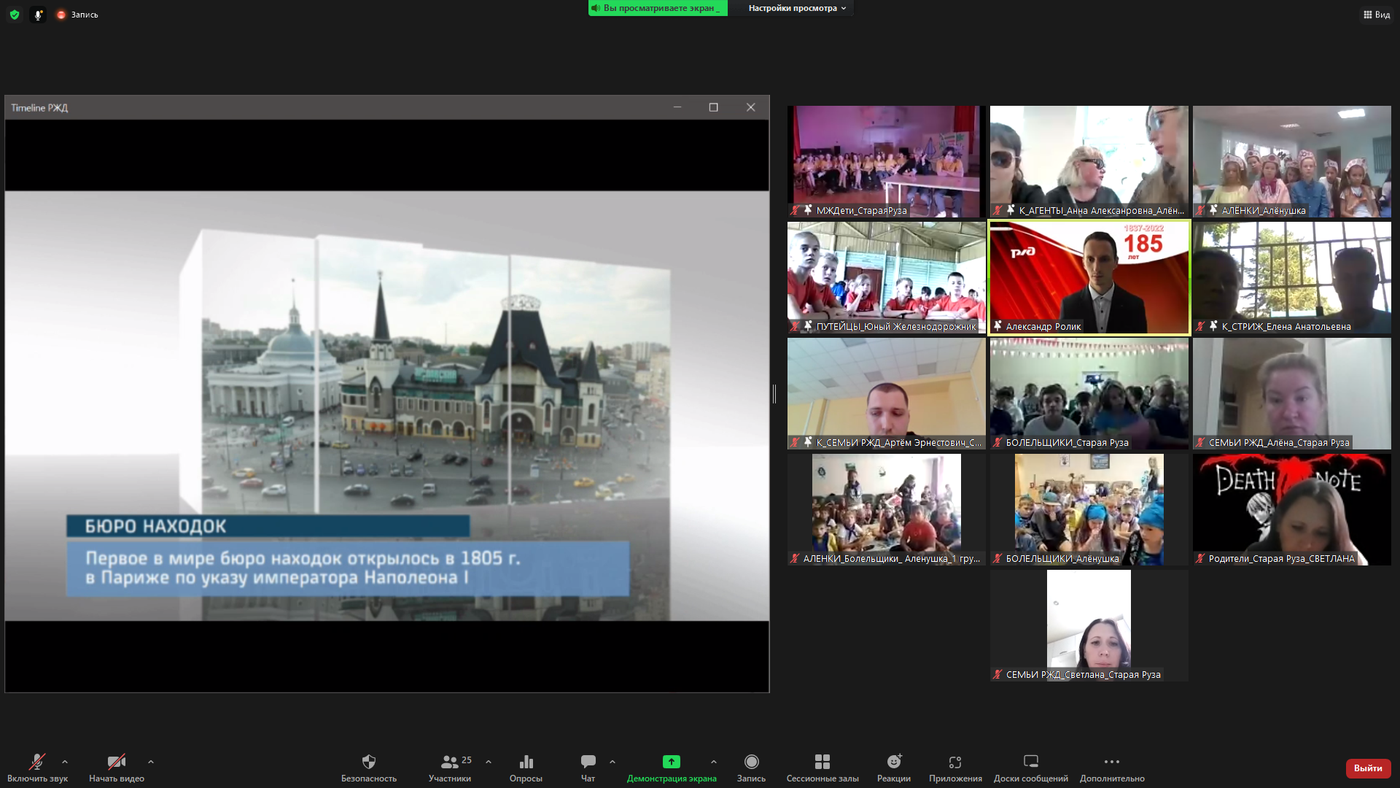Open Apps (Приложения) icon
The width and height of the screenshot is (1400, 788).
pyautogui.click(x=955, y=763)
